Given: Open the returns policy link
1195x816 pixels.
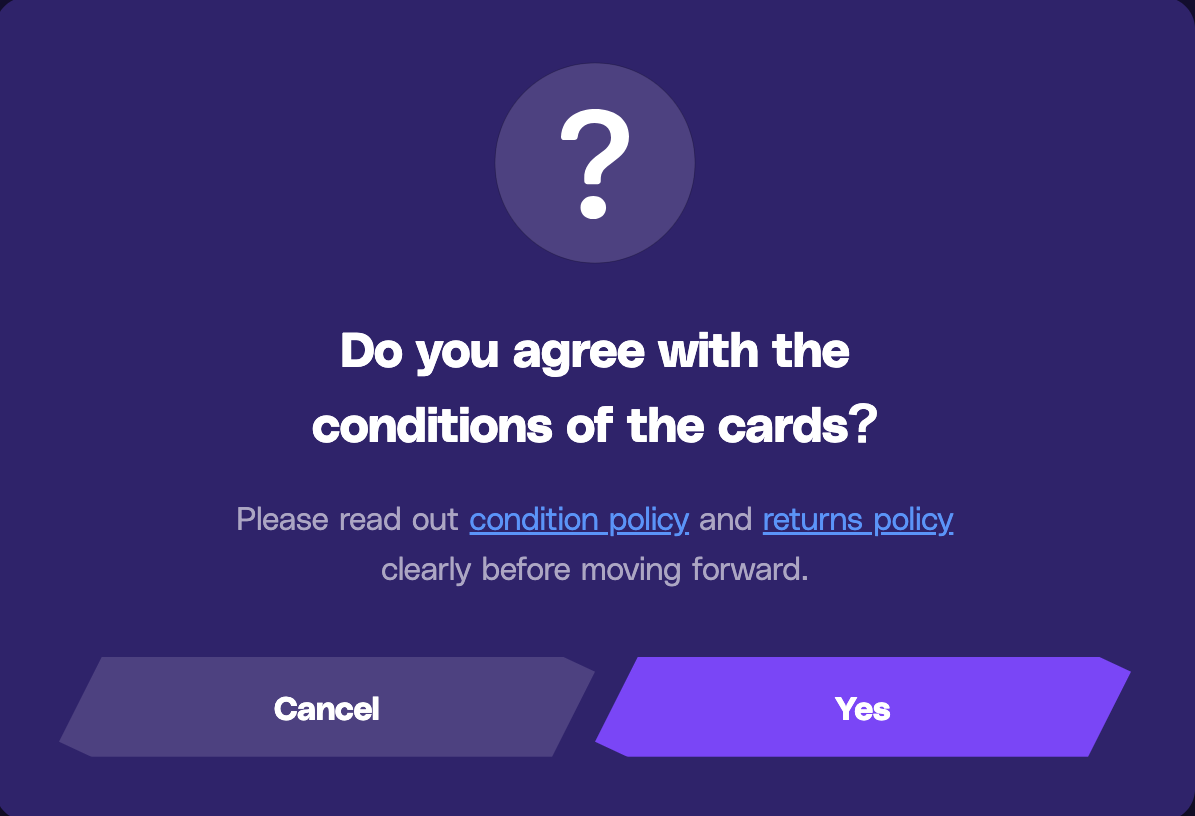Looking at the screenshot, I should coord(858,520).
